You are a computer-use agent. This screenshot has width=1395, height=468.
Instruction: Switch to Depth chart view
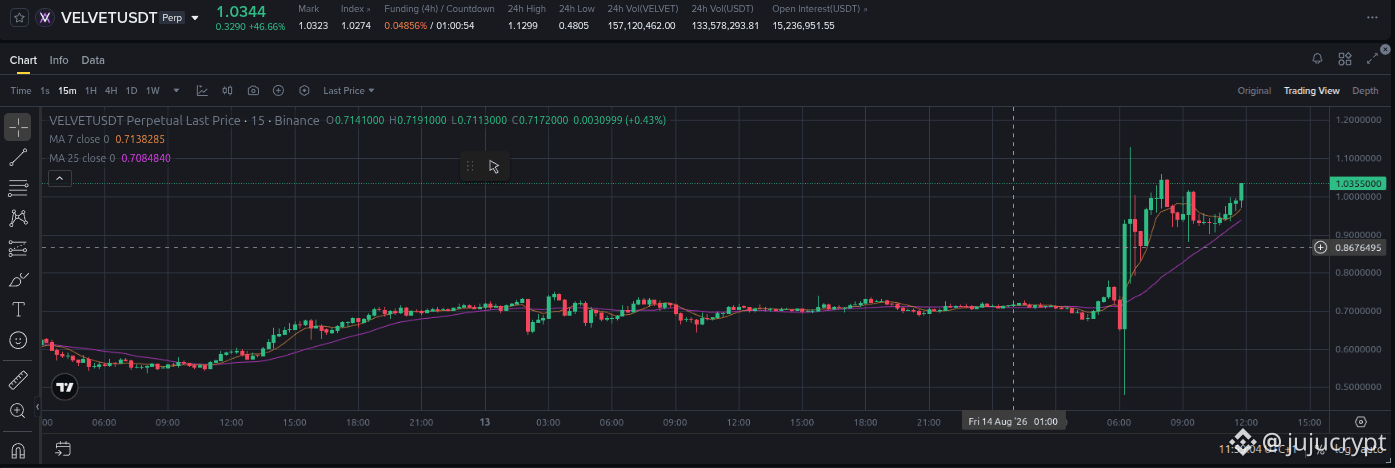tap(1365, 91)
